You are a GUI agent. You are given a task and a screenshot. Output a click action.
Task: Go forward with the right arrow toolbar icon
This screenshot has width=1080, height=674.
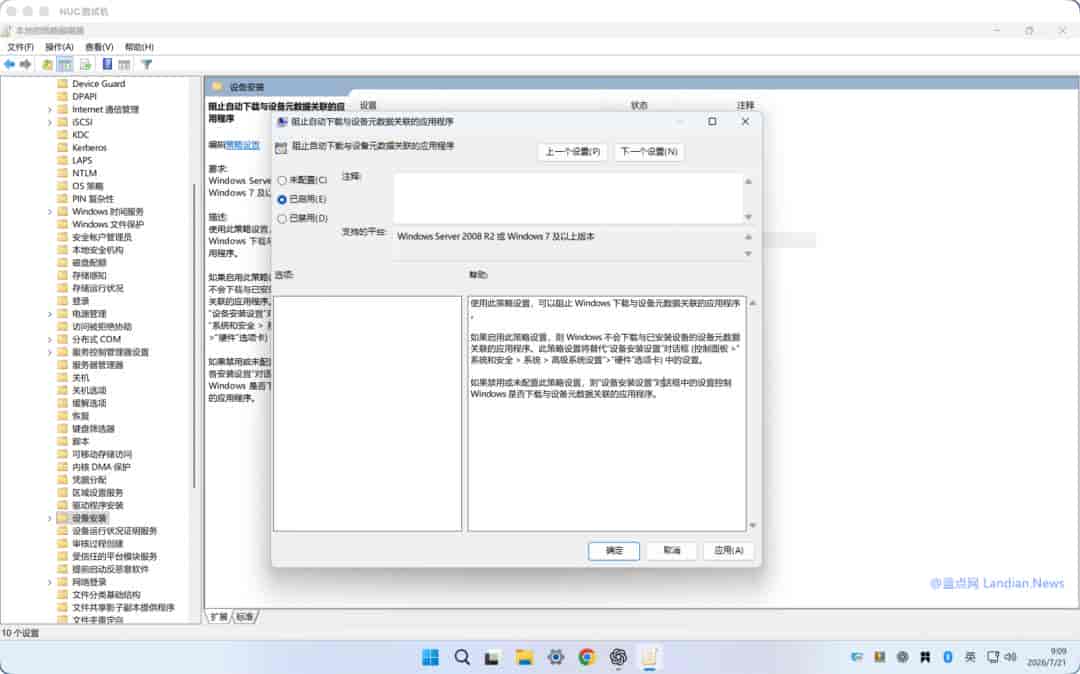pyautogui.click(x=25, y=64)
